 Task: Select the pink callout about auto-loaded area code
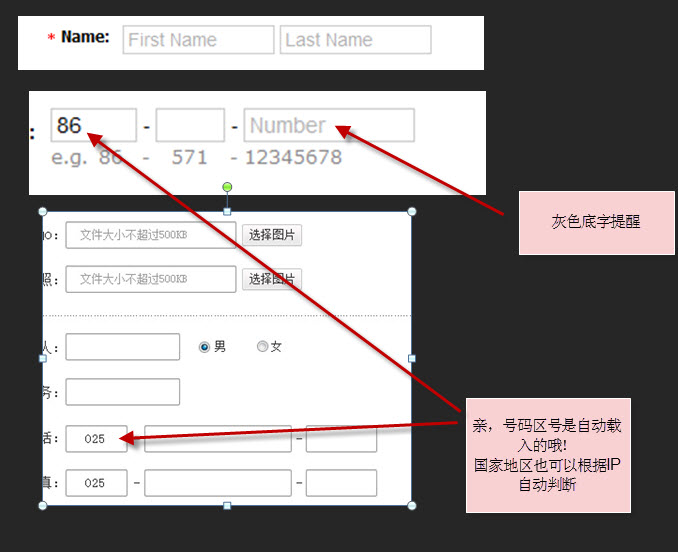click(547, 455)
